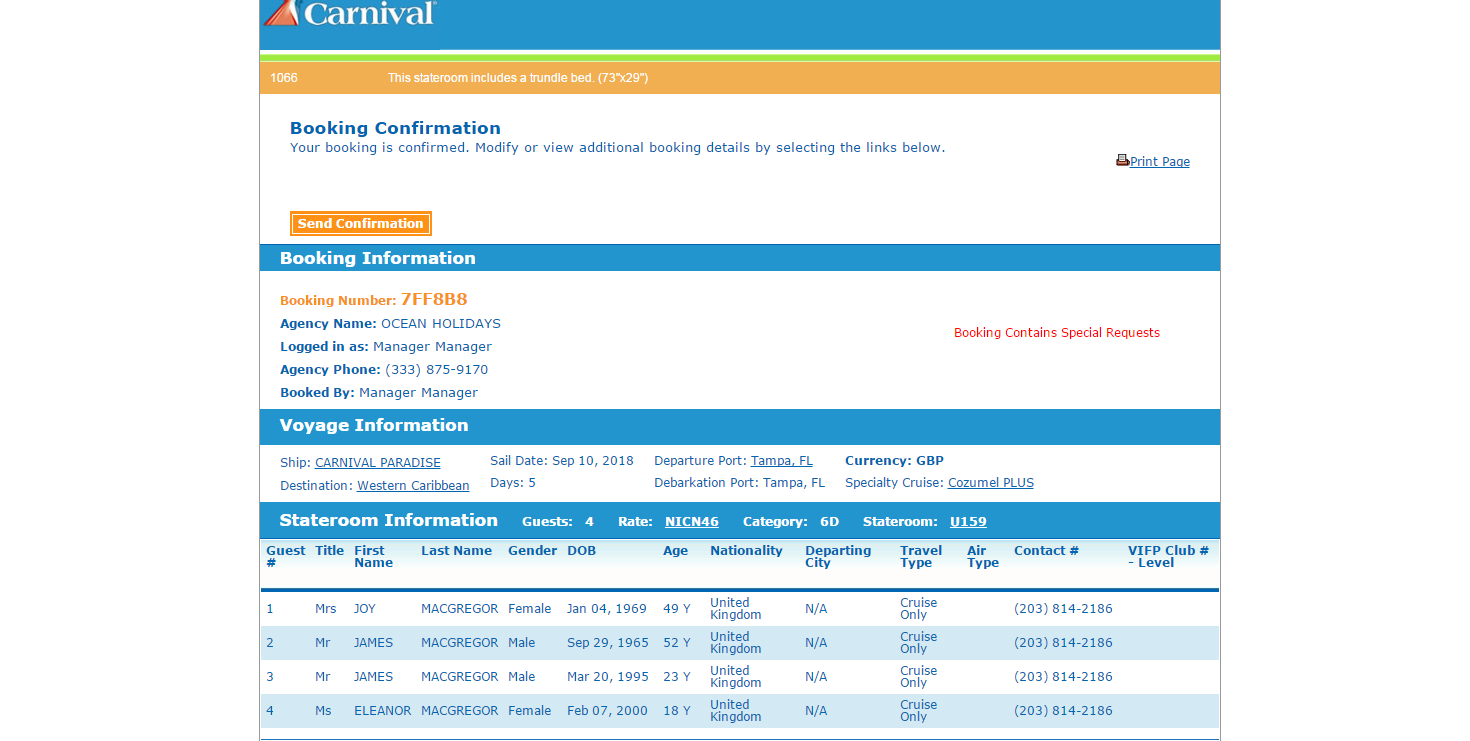Click the agency name OCEAN HOLIDAYS
This screenshot has width=1470, height=741.
pos(441,324)
